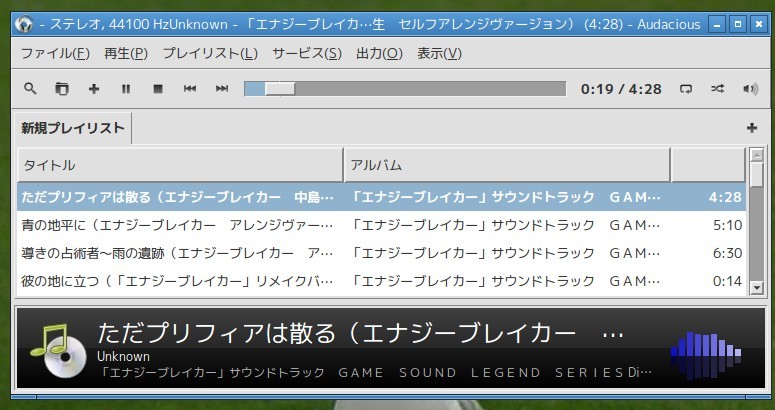Click the playlist scrollbar down arrow
This screenshot has width=775, height=410.
[x=756, y=287]
